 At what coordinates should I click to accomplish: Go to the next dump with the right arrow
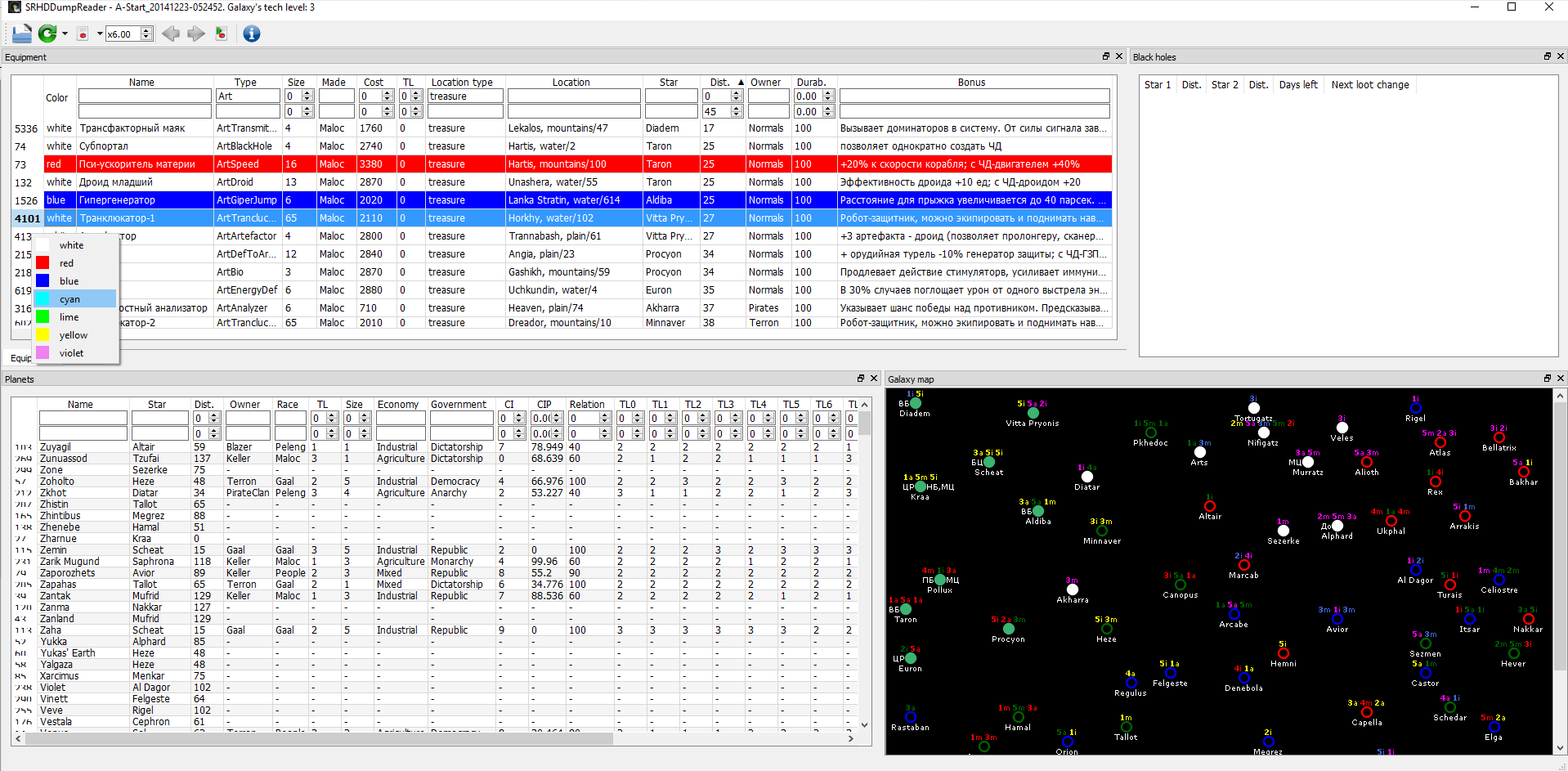(x=196, y=34)
